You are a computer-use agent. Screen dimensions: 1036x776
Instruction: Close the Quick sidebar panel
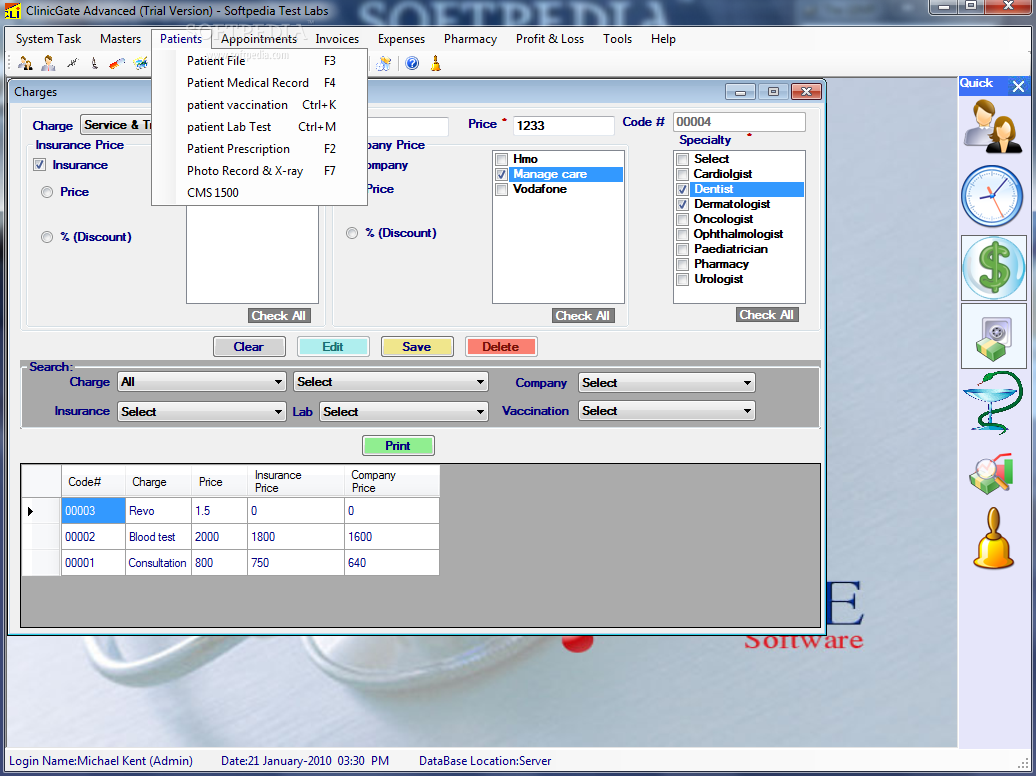(1018, 86)
